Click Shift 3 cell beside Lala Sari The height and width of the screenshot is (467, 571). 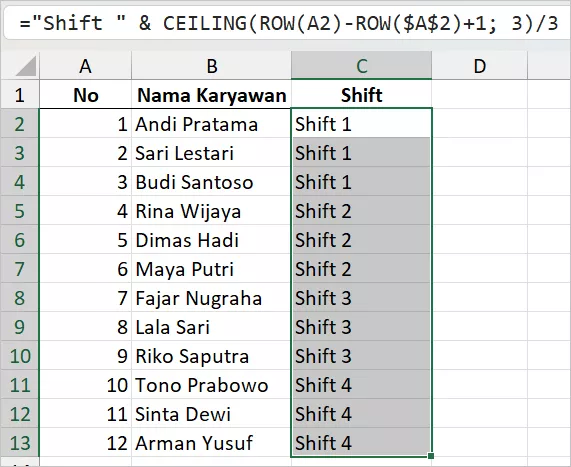(361, 327)
